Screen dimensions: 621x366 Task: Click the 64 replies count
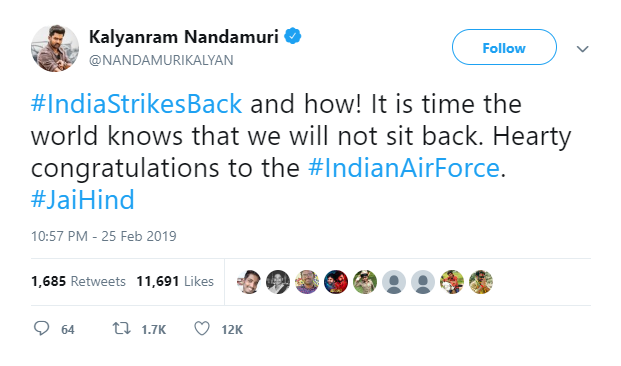click(68, 330)
